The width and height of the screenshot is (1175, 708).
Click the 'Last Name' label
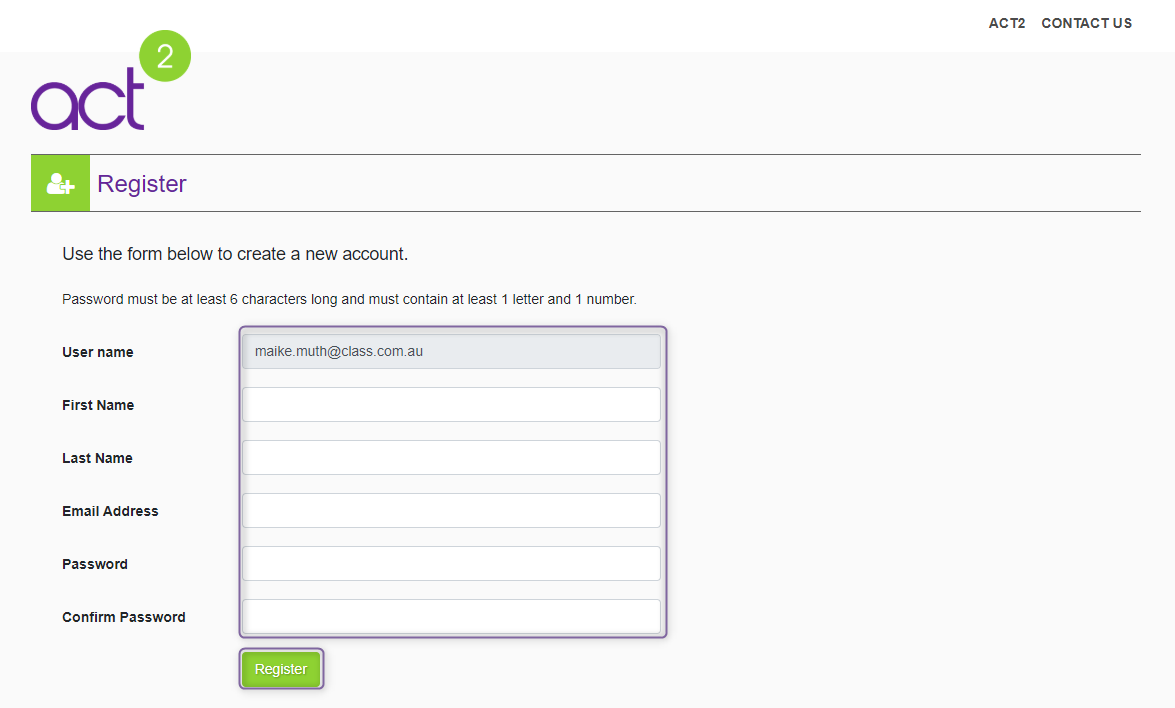point(97,459)
